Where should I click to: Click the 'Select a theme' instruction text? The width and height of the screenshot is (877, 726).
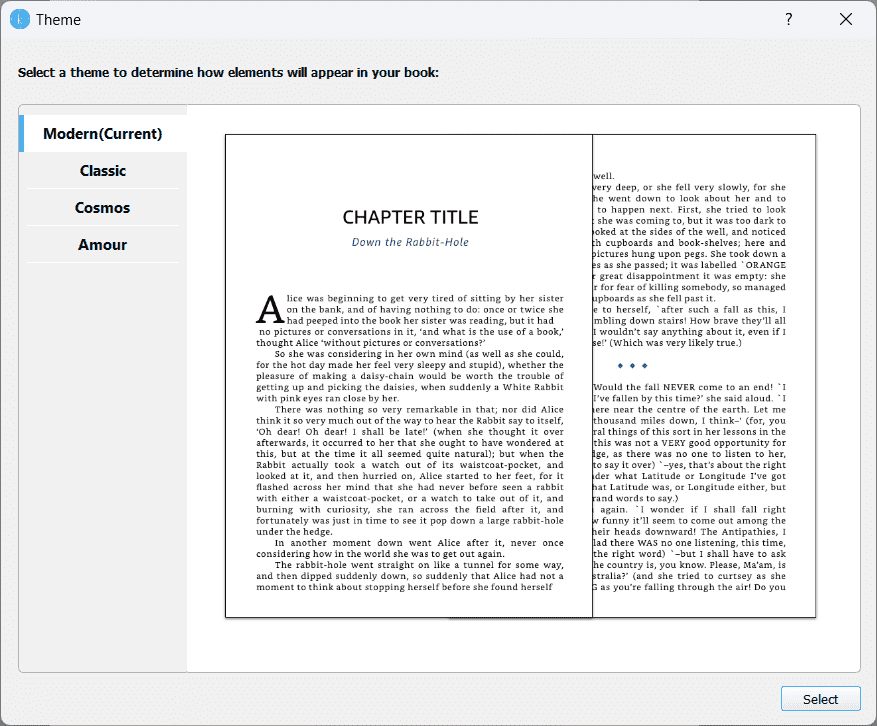[x=228, y=73]
